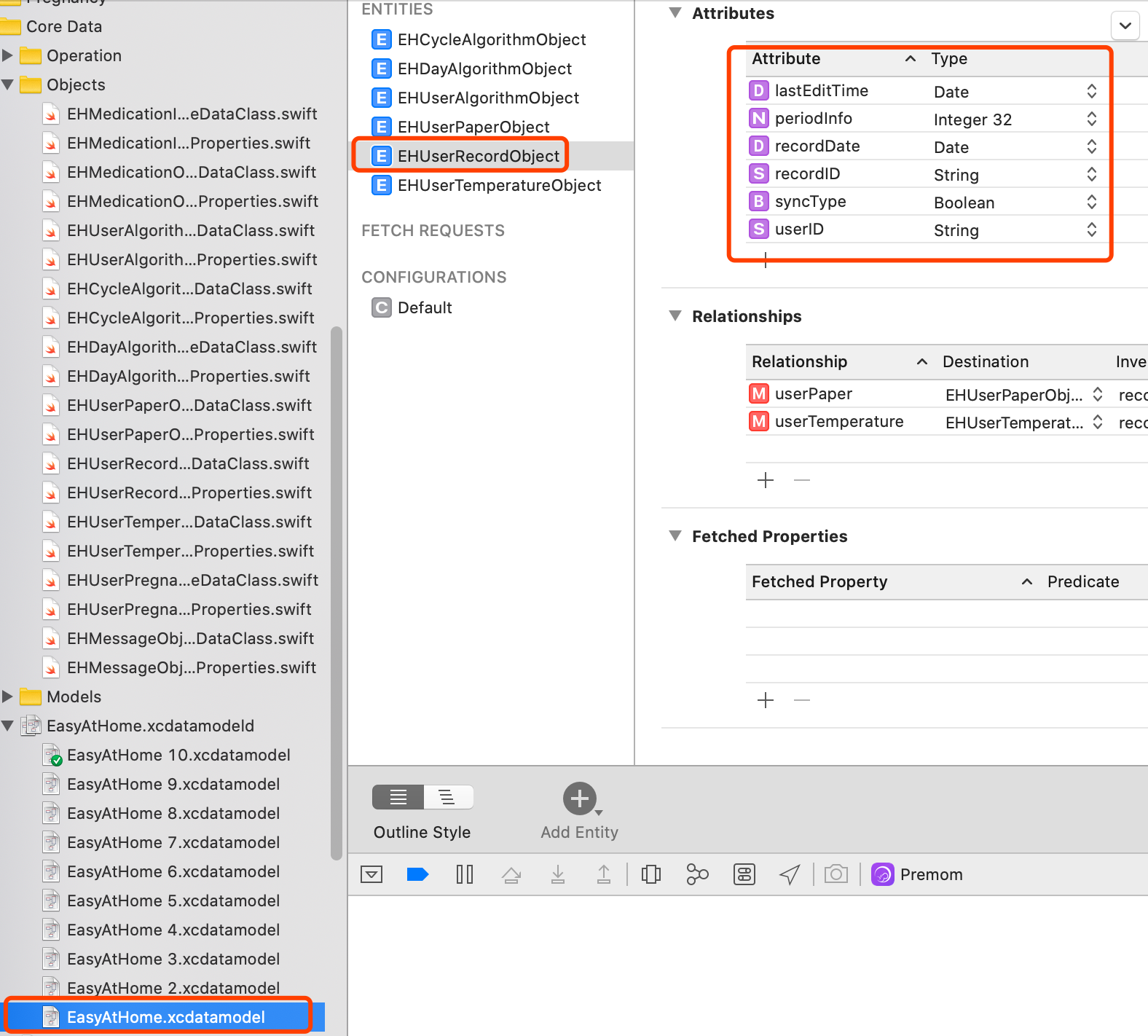Select the EHUserAlgorithmObject entity
The height and width of the screenshot is (1036, 1148).
click(x=475, y=98)
